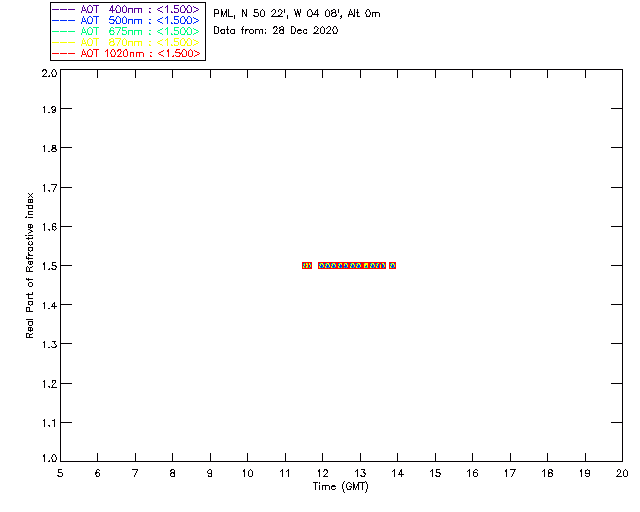Click the y-axis tick label 1.4
The image size is (640, 512).
[x=49, y=305]
